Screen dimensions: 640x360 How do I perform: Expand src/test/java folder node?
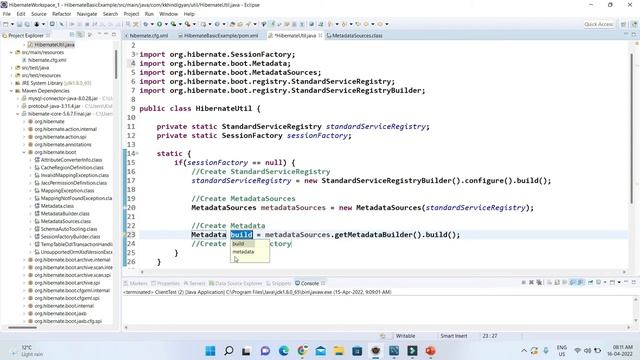[x=11, y=68]
